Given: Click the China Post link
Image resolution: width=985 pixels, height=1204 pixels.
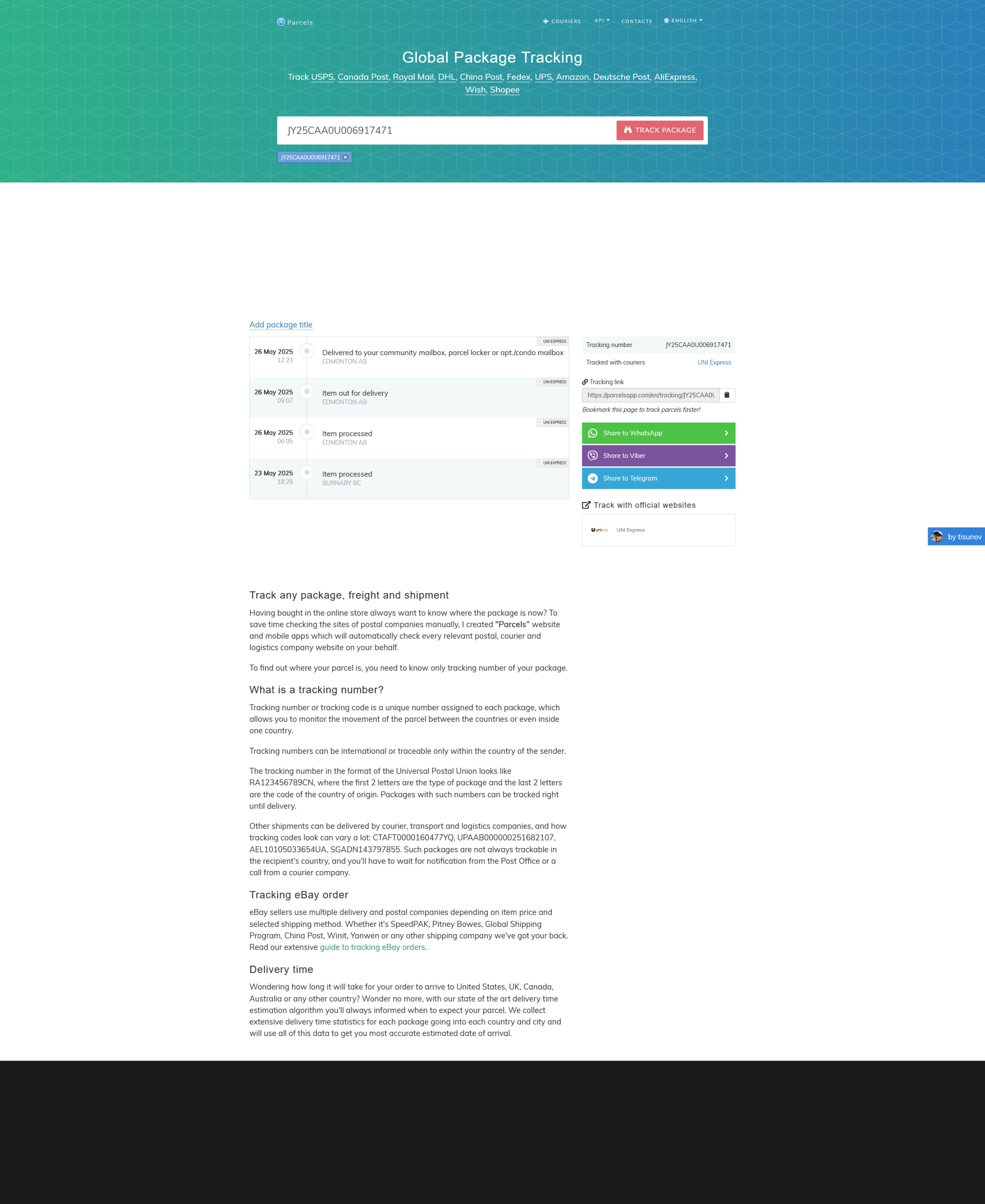Looking at the screenshot, I should click(x=481, y=77).
